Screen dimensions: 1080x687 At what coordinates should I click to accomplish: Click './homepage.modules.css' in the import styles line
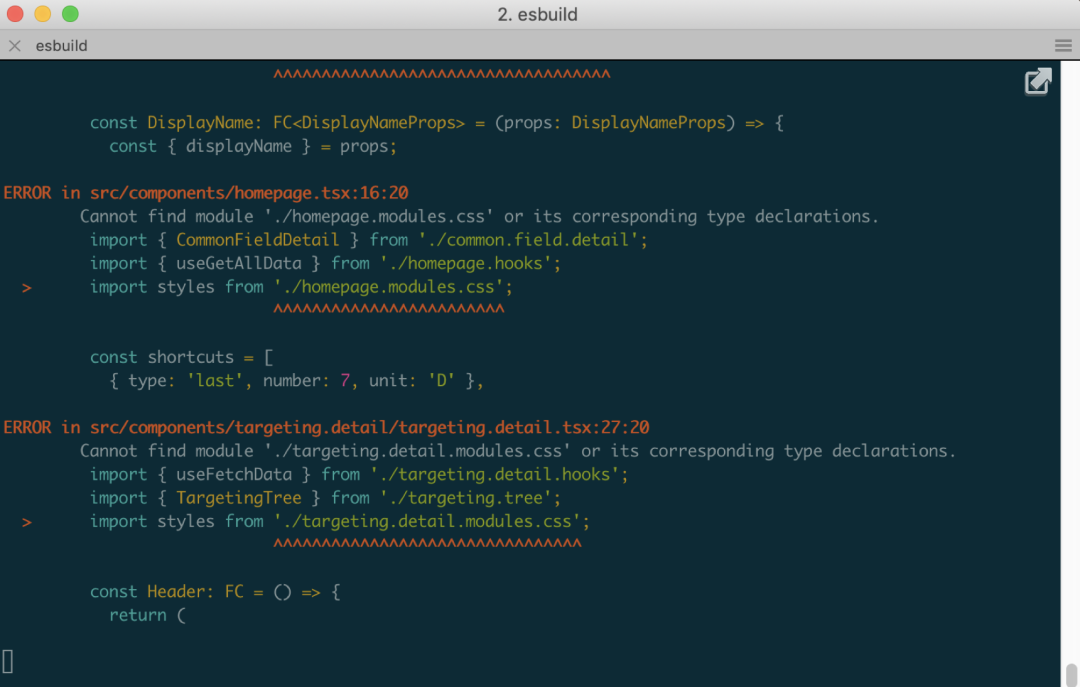[x=393, y=287]
